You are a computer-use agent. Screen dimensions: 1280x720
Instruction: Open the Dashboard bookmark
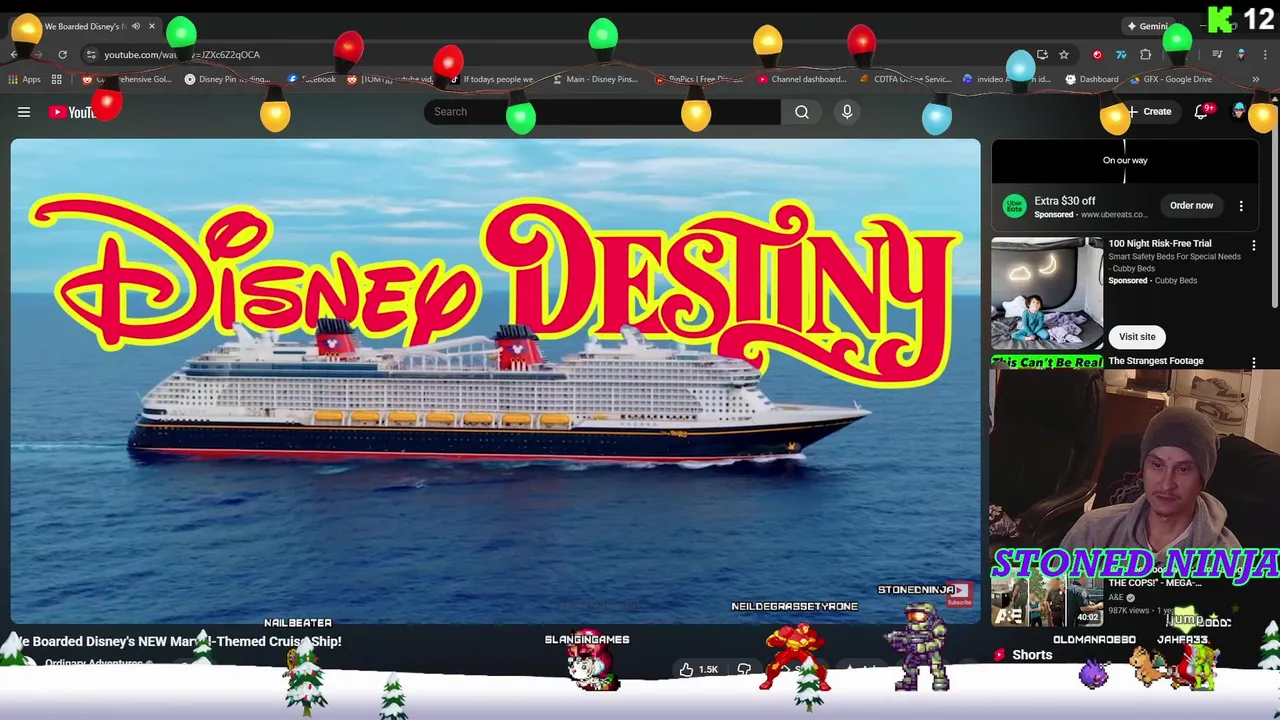point(1092,79)
